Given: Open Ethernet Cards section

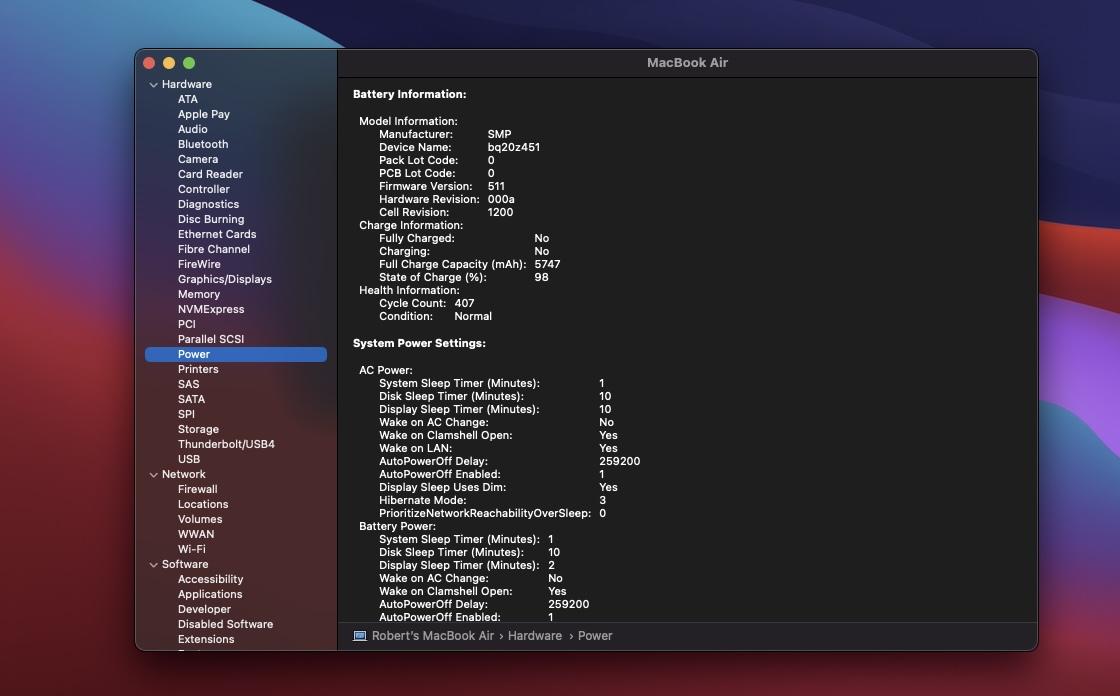Looking at the screenshot, I should pyautogui.click(x=216, y=234).
